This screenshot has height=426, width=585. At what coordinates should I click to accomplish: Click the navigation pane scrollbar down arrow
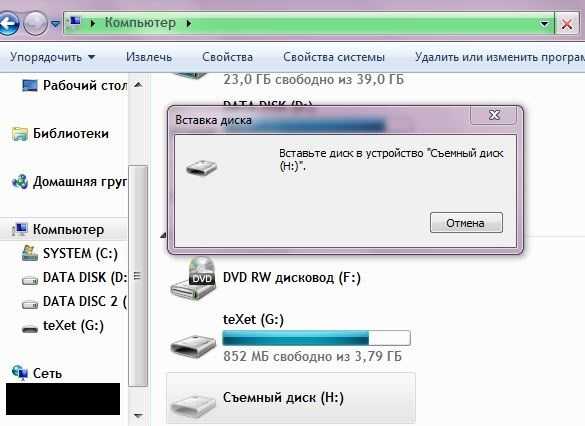click(138, 415)
